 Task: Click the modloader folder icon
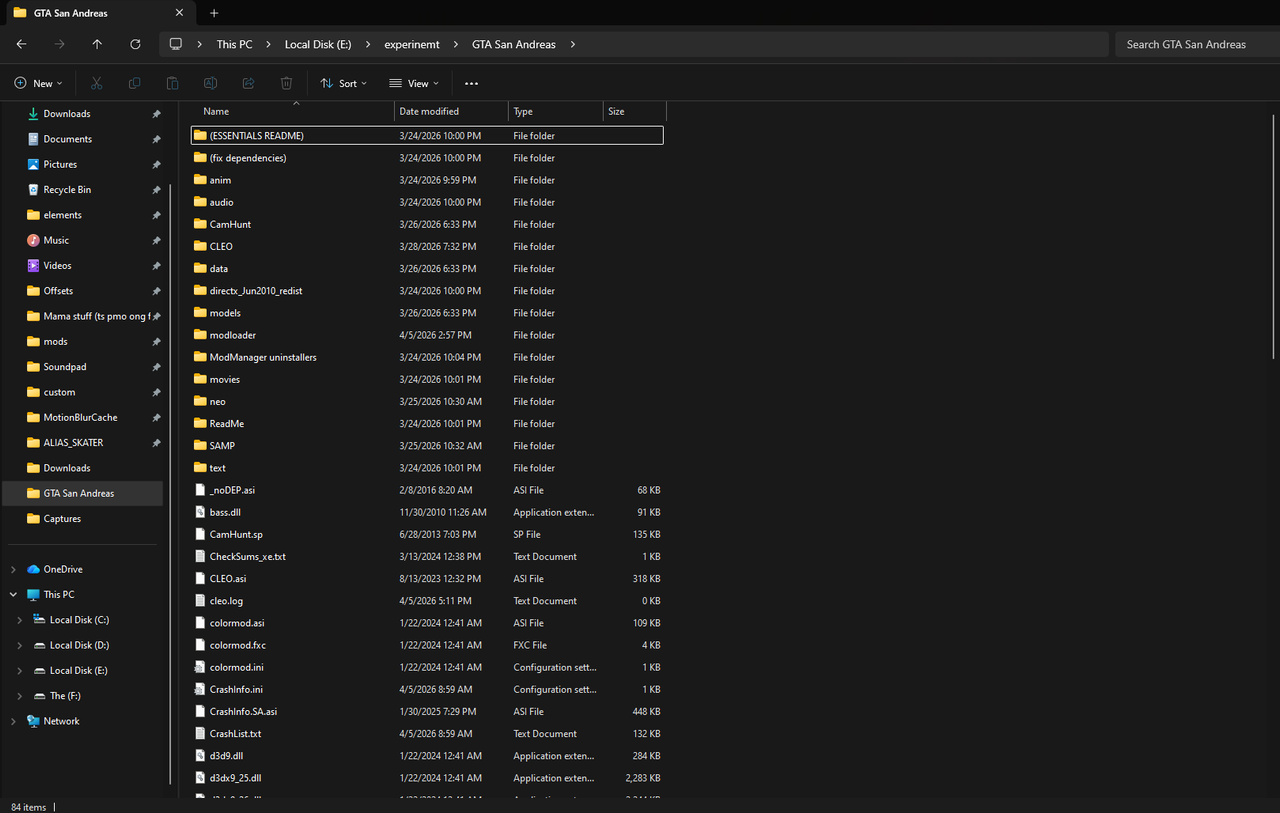[200, 335]
